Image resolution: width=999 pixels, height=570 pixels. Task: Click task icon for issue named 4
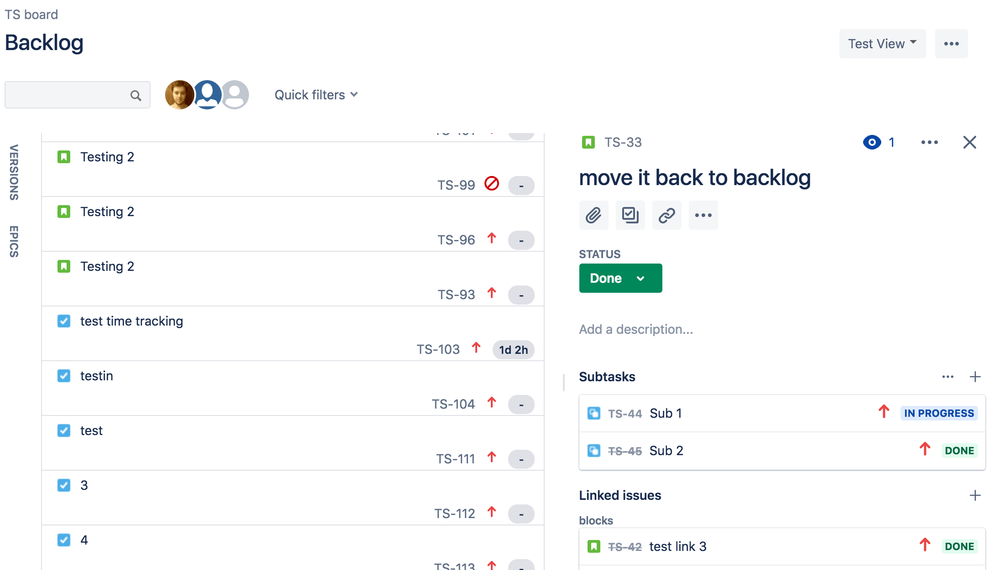[x=64, y=540]
